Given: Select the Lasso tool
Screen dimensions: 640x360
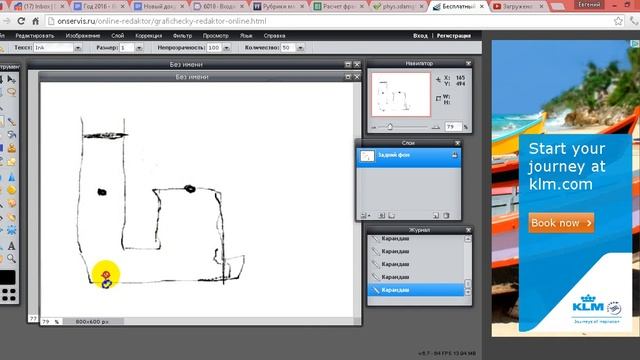Looking at the screenshot, I should pos(12,92).
